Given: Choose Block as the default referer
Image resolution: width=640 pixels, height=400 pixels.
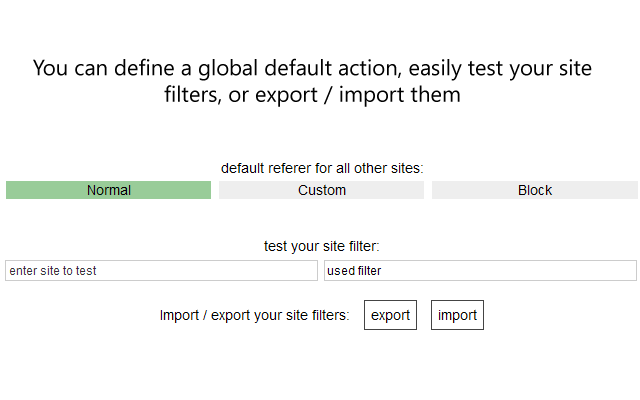Looking at the screenshot, I should 535,190.
